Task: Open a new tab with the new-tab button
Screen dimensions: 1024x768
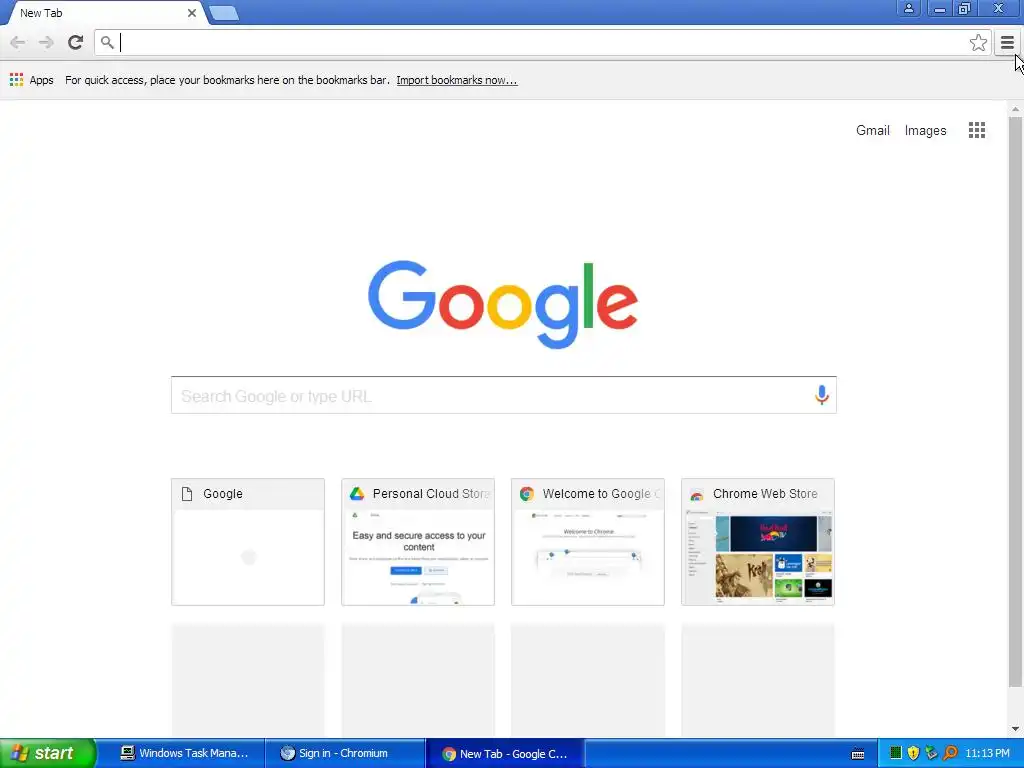Action: tap(224, 13)
